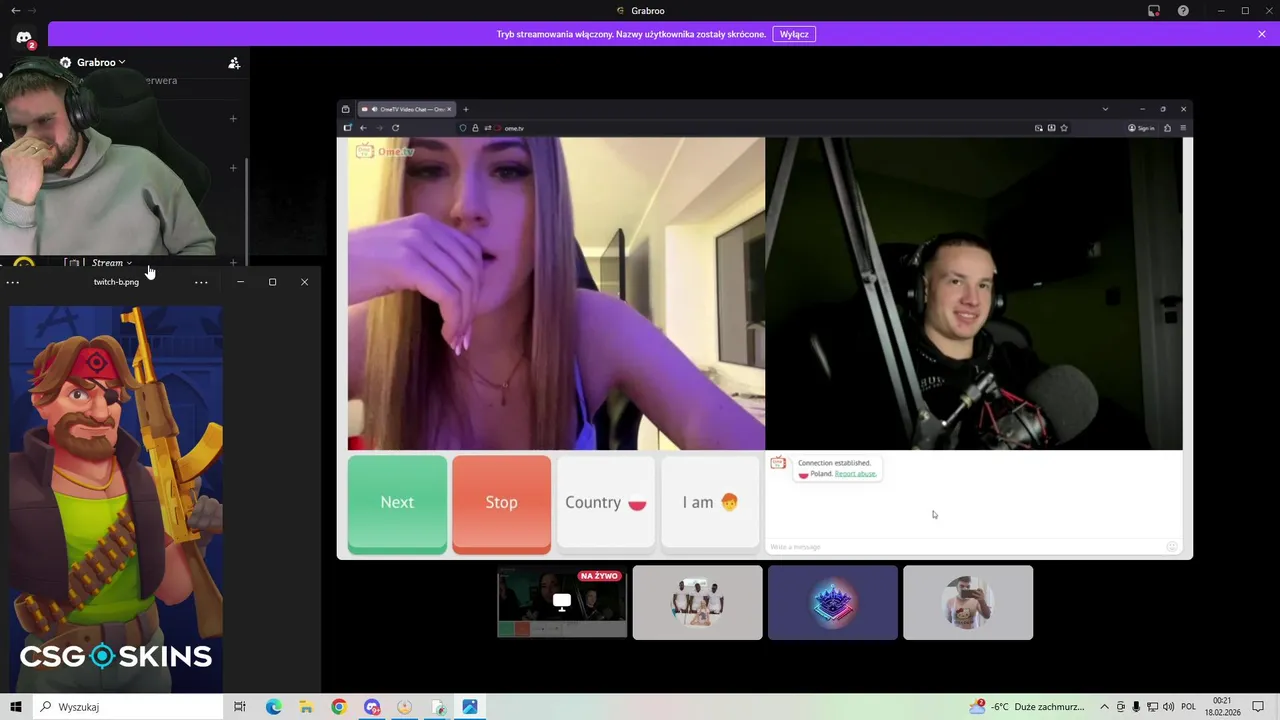The width and height of the screenshot is (1280, 720).
Task: Open Task View on the taskbar
Action: pos(240,707)
